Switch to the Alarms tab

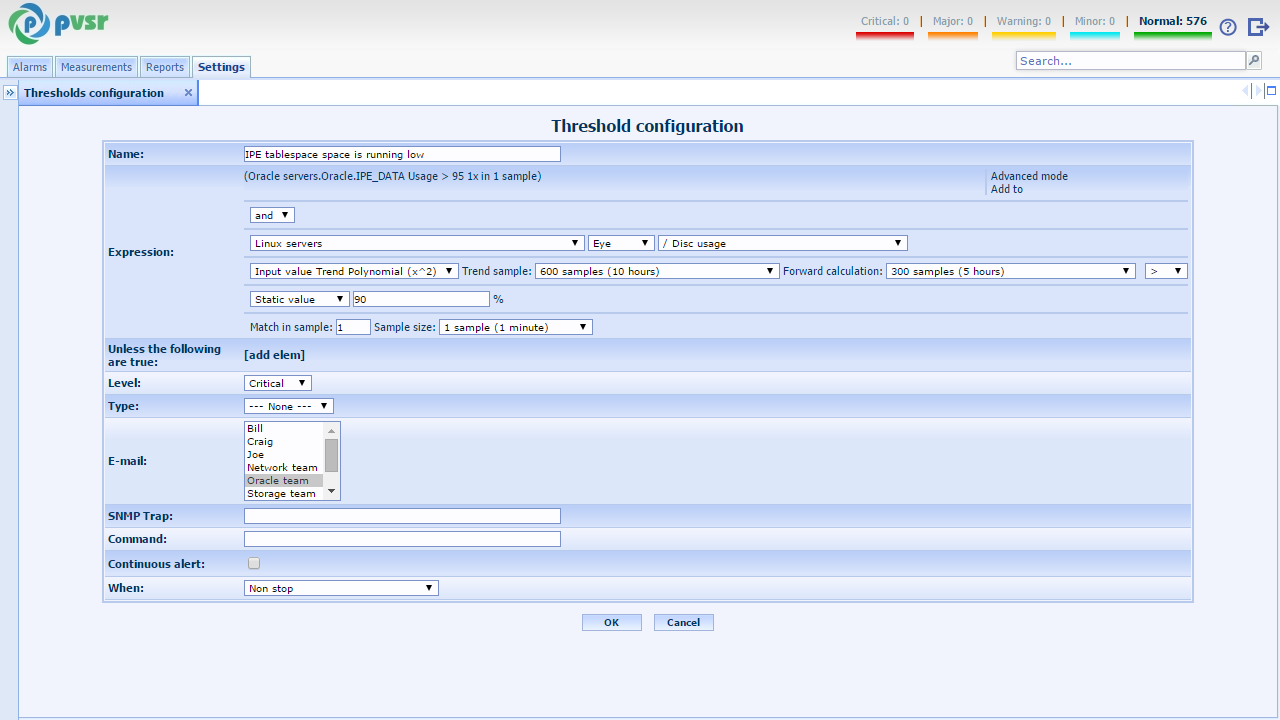(30, 67)
